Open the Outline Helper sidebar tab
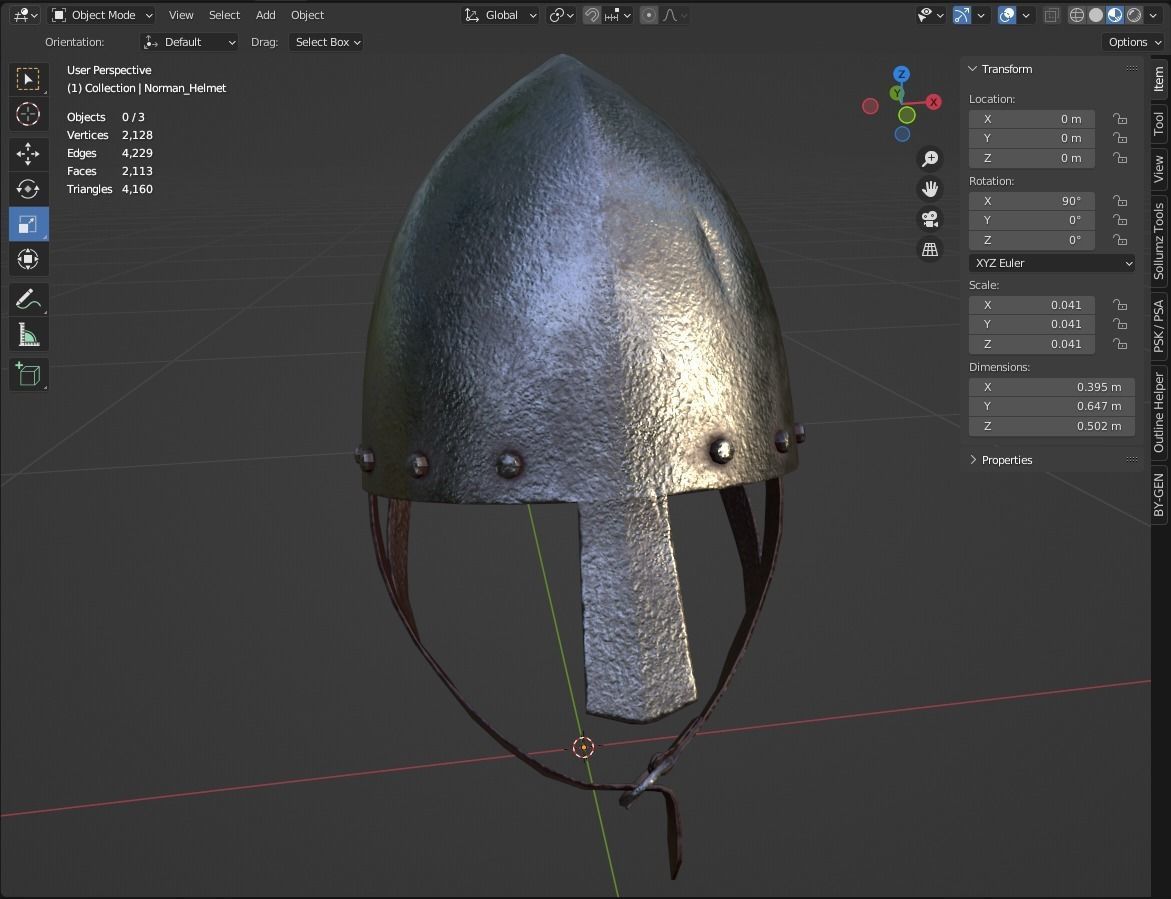Screen dimensions: 1171x899 pyautogui.click(x=1158, y=412)
